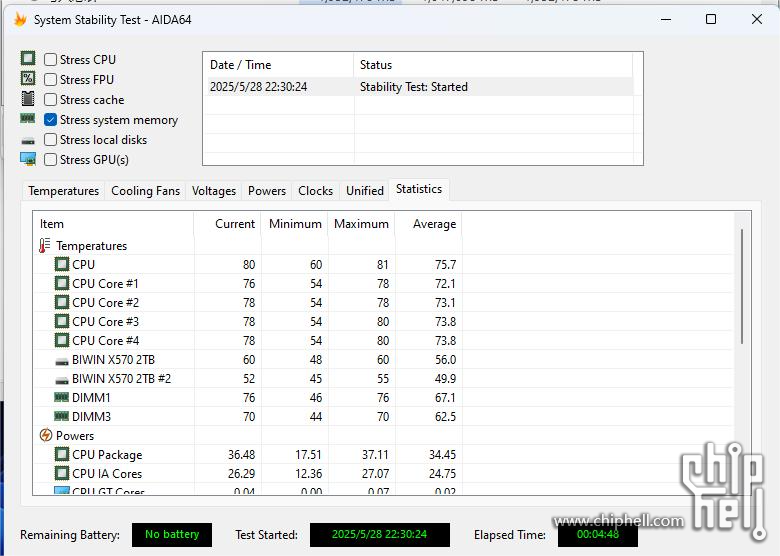Screen dimensions: 780x556
Task: Click the CPU average value 75.7
Action: pos(445,265)
